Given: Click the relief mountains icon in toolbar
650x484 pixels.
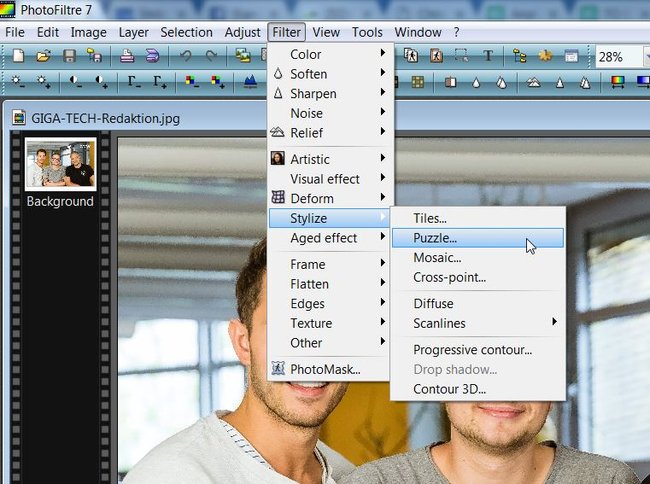Looking at the screenshot, I should pos(534,83).
